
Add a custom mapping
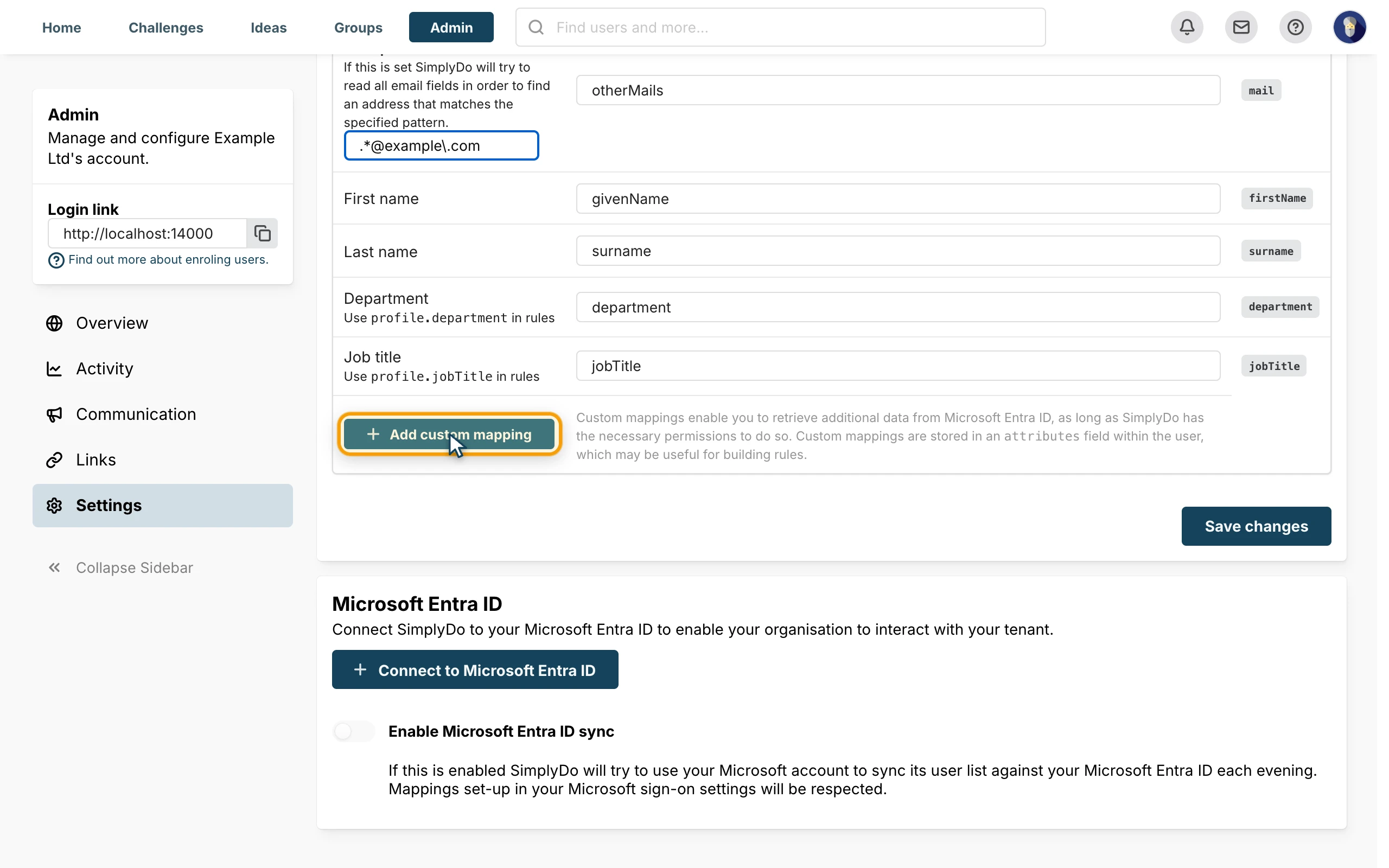click(x=449, y=434)
